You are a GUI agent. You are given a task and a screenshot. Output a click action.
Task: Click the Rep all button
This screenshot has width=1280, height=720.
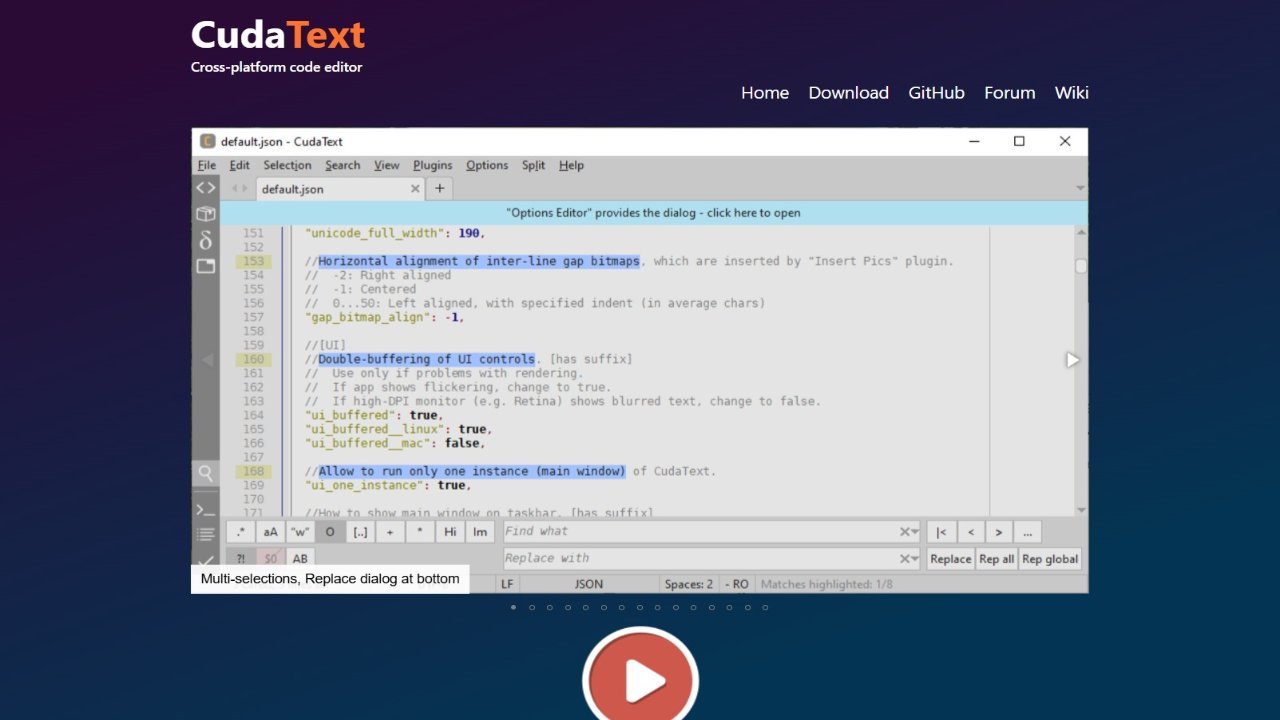click(x=996, y=559)
